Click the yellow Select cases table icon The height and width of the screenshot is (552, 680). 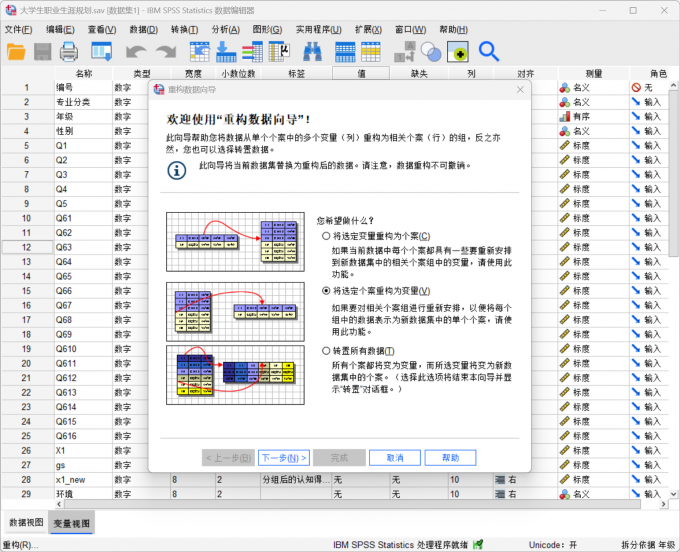(x=371, y=52)
